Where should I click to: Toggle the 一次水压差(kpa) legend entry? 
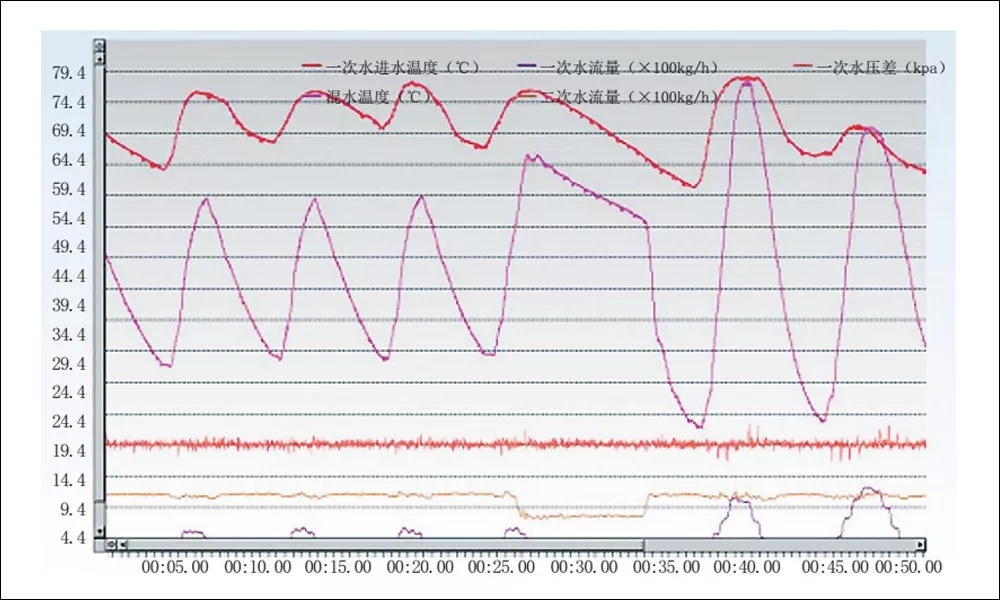(880, 68)
